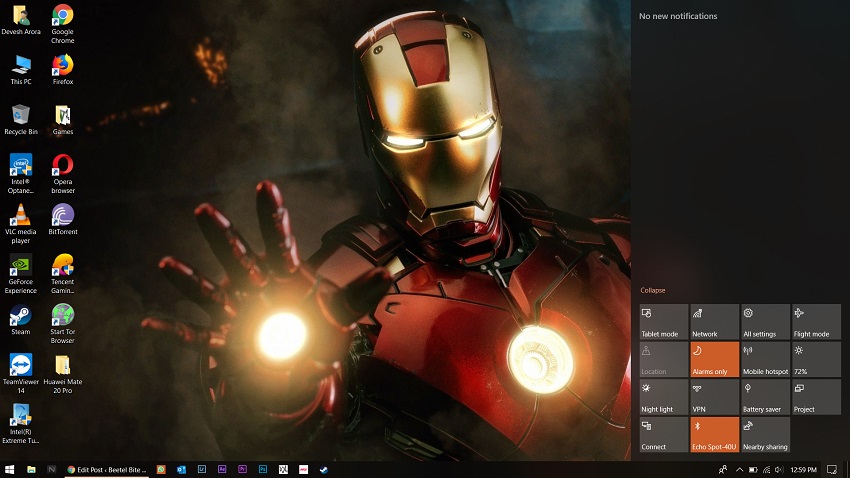Switch to the Edit Post Chrome taskbar window

(x=106, y=469)
